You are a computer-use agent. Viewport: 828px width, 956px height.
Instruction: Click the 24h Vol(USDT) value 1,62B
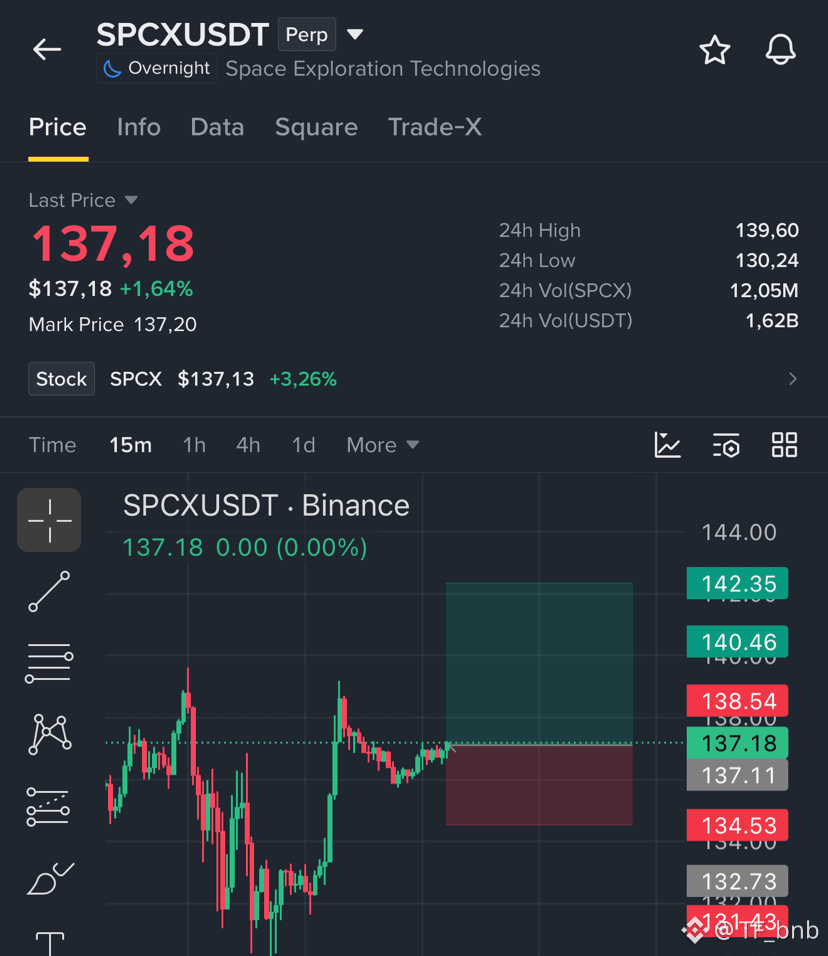point(772,321)
